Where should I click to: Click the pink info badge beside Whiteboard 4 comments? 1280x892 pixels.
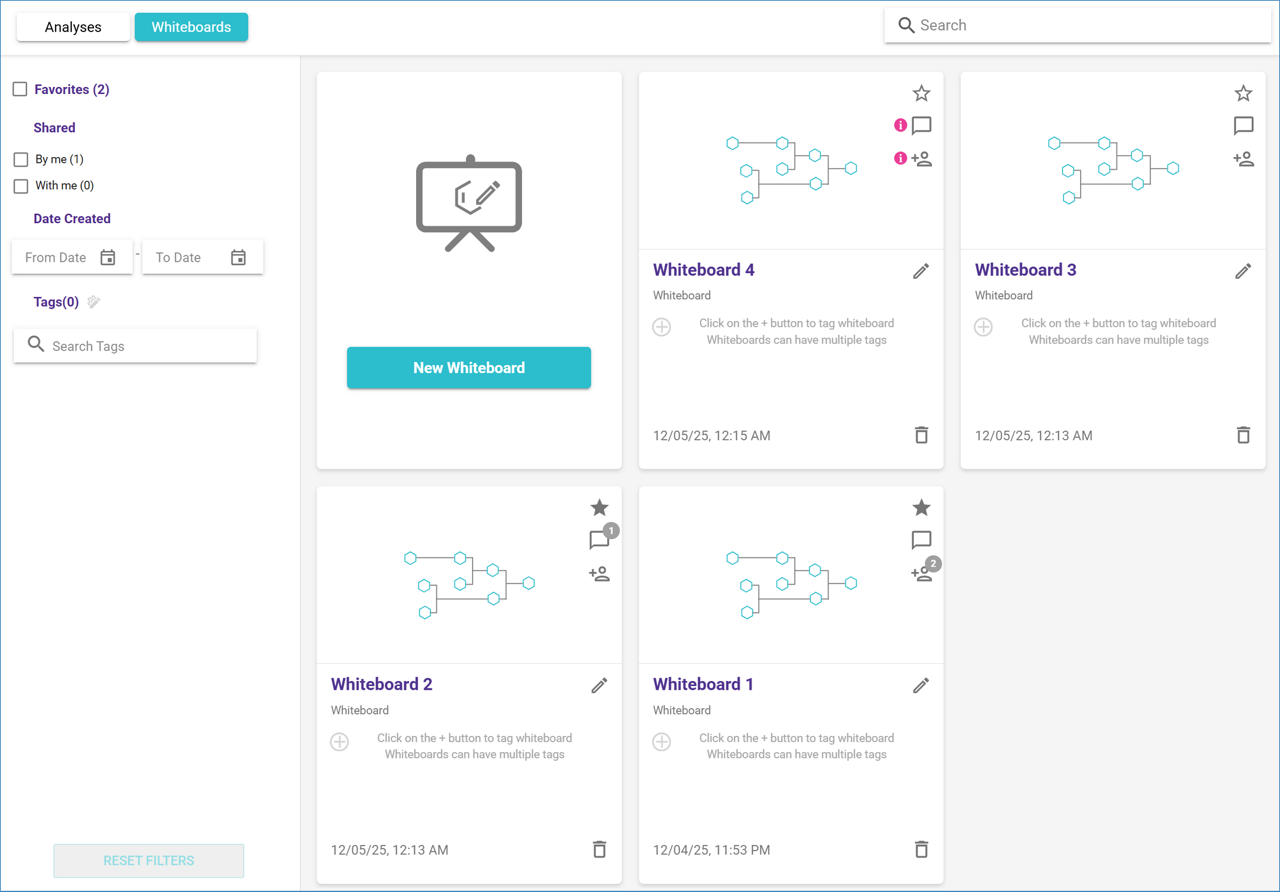point(900,126)
